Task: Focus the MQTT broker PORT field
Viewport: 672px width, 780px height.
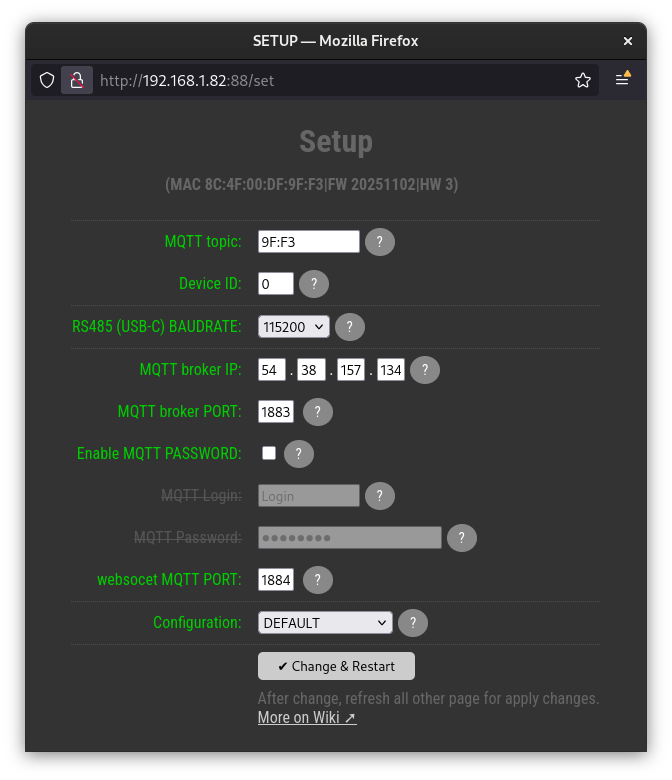Action: click(x=275, y=412)
